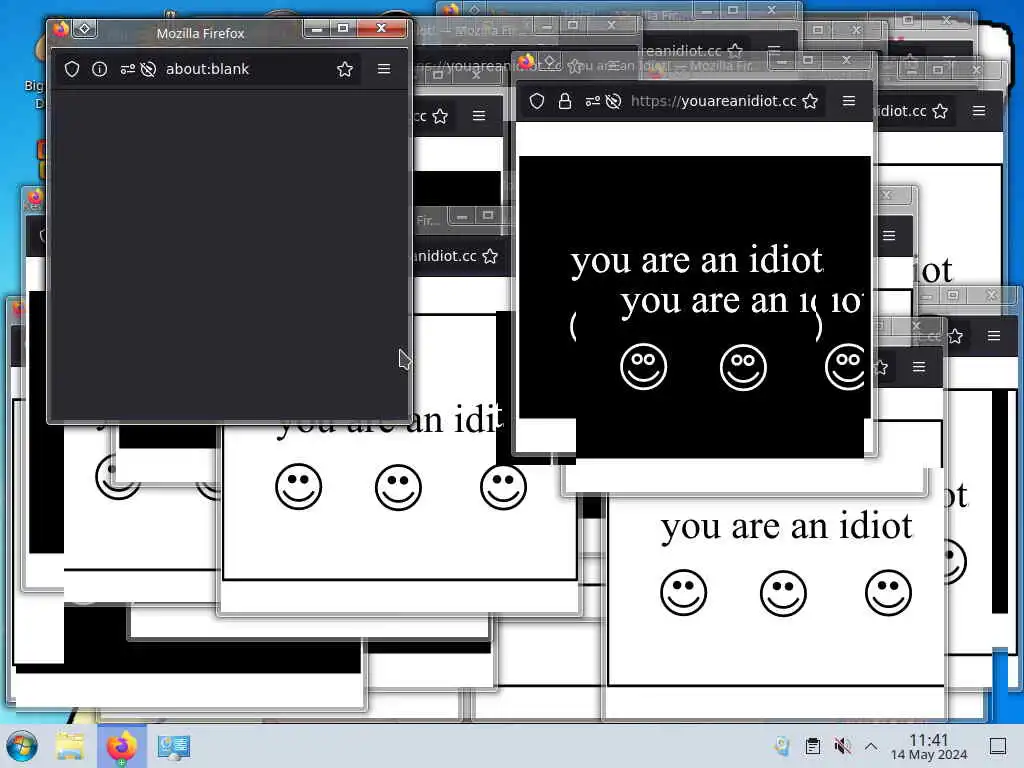Open hamburger menu in front https://youareanidiot.cc window

[849, 101]
